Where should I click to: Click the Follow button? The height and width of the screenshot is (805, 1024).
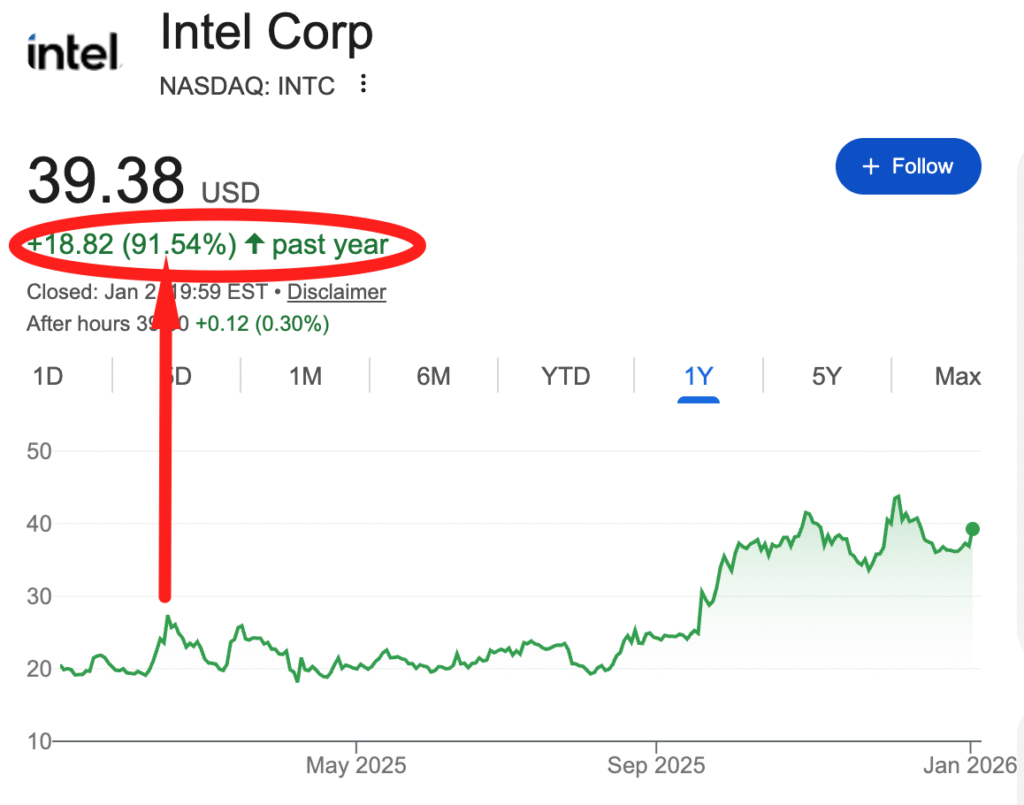click(908, 166)
